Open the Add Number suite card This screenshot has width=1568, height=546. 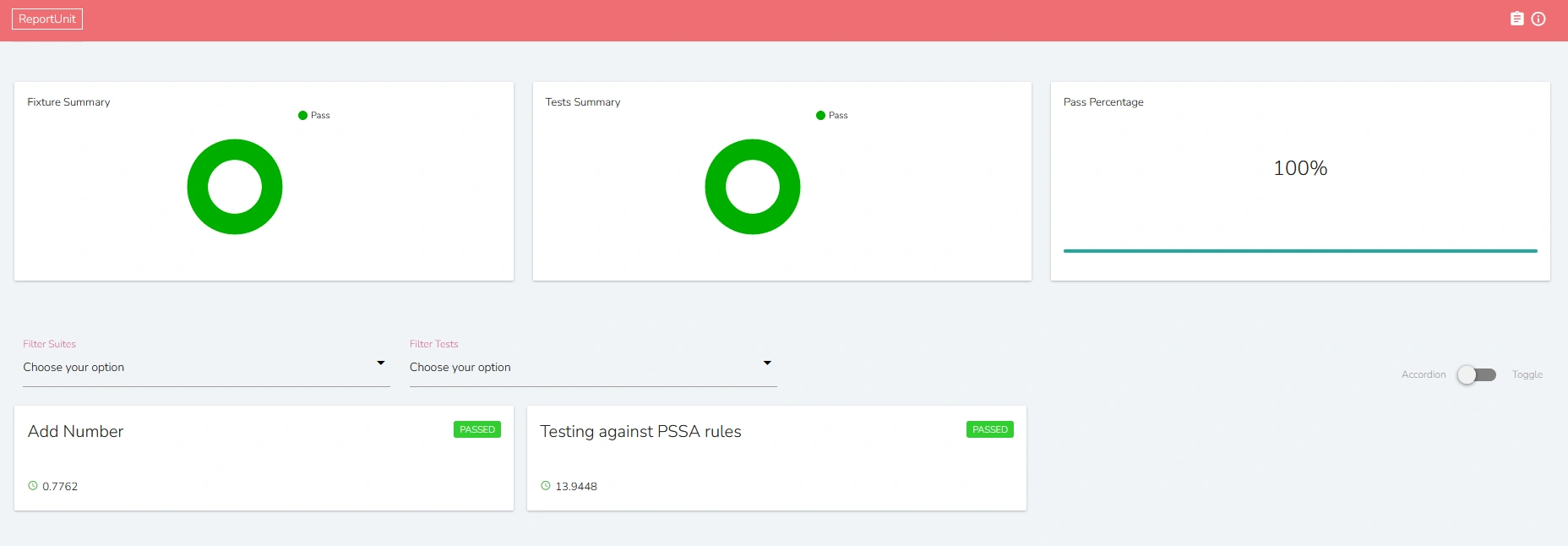264,458
